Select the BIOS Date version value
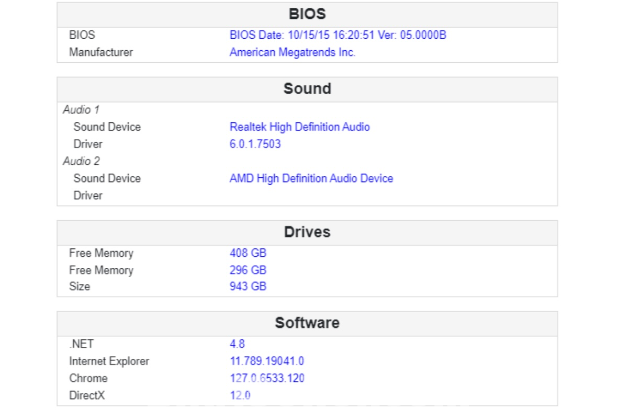 tap(337, 35)
